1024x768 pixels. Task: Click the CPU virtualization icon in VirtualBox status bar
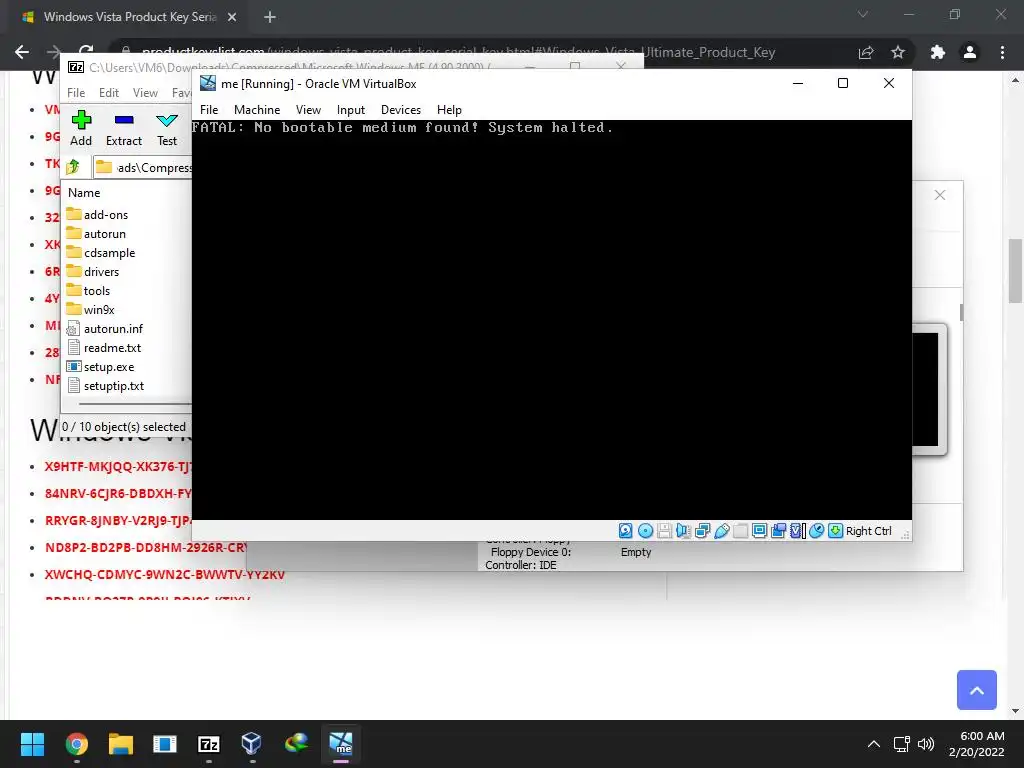tap(797, 531)
